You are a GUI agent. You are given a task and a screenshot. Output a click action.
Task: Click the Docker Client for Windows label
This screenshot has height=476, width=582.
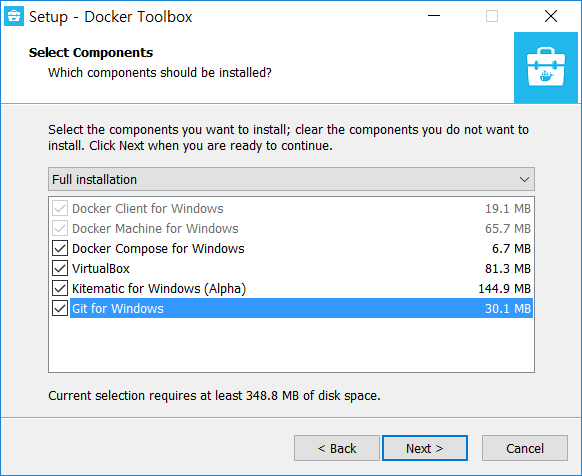tap(148, 208)
